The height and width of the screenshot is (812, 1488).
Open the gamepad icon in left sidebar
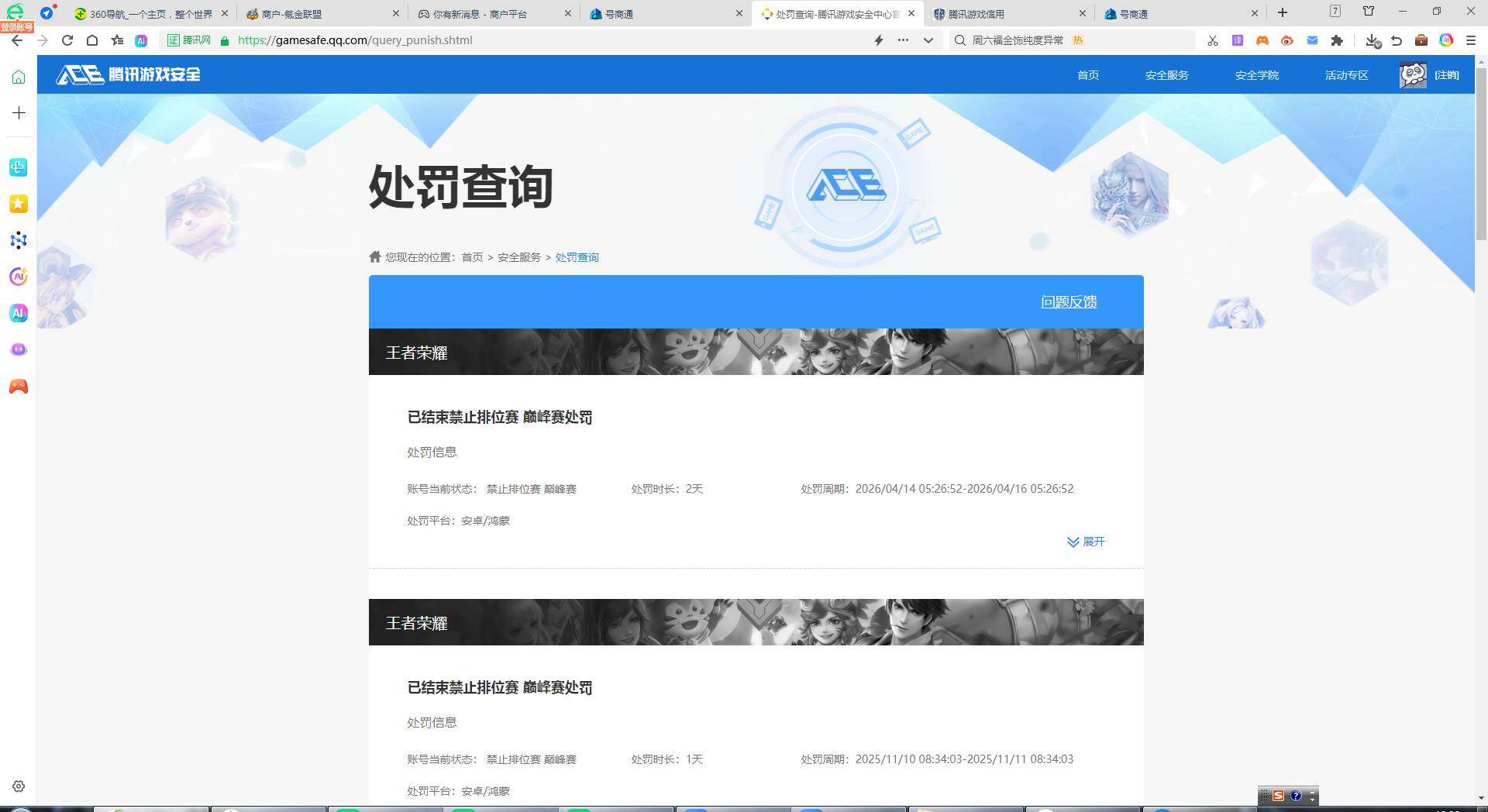18,387
